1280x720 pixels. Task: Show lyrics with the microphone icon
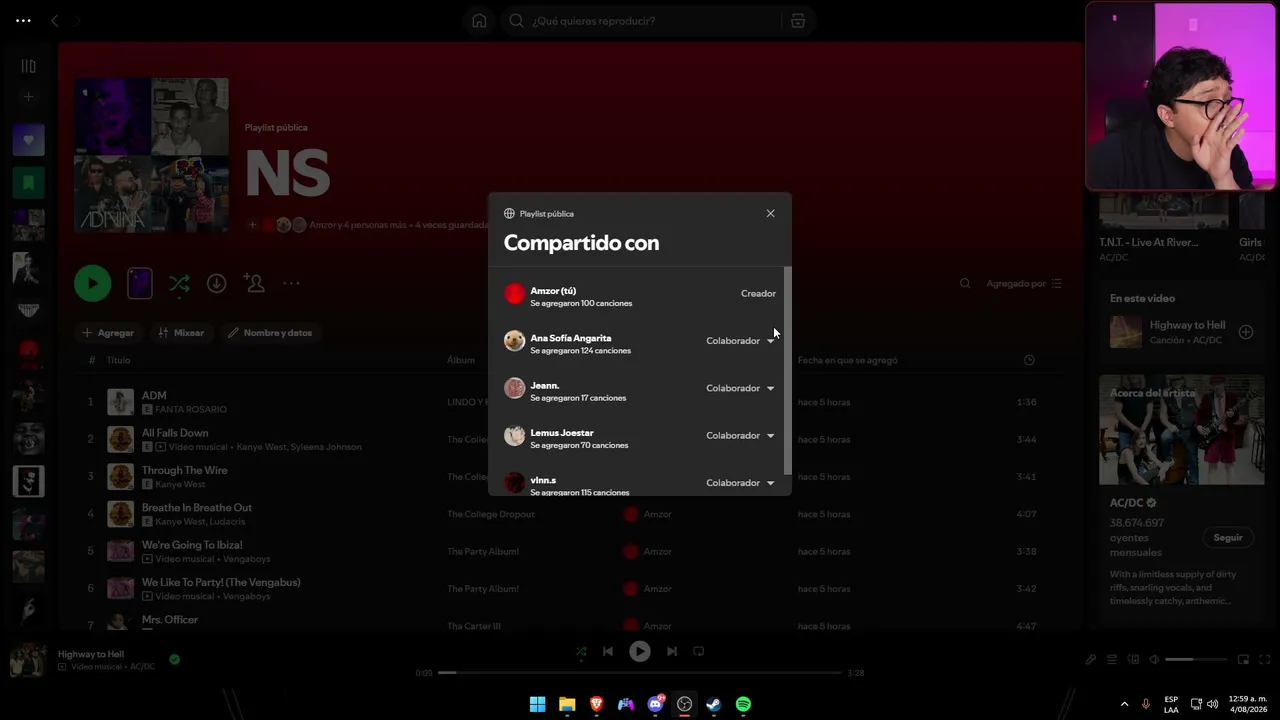1091,660
